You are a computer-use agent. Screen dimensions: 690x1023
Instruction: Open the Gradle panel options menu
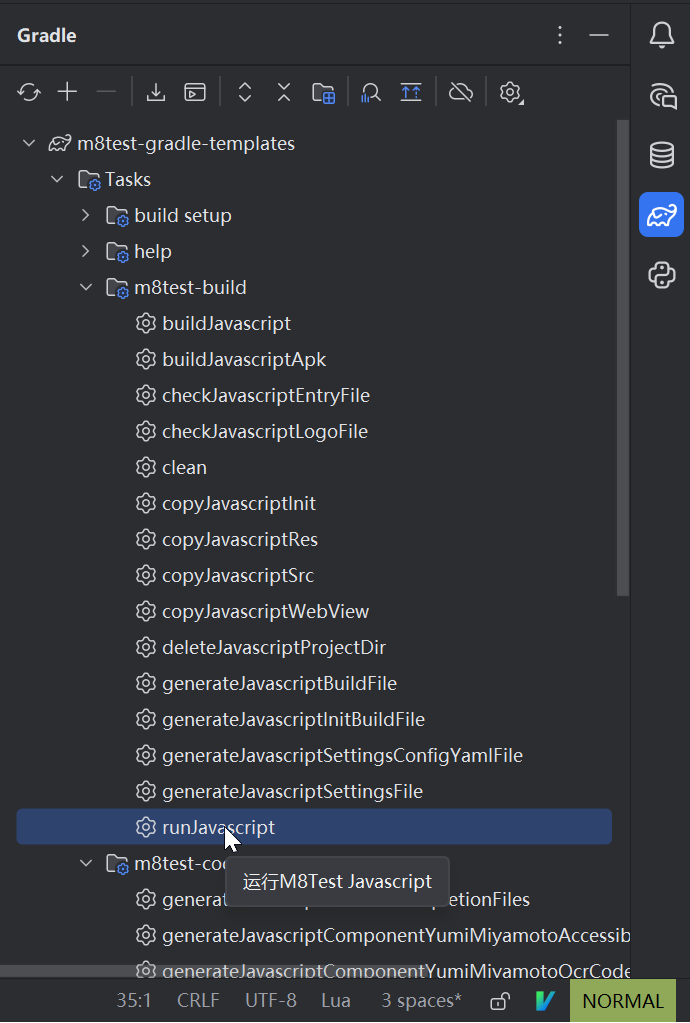coord(560,35)
